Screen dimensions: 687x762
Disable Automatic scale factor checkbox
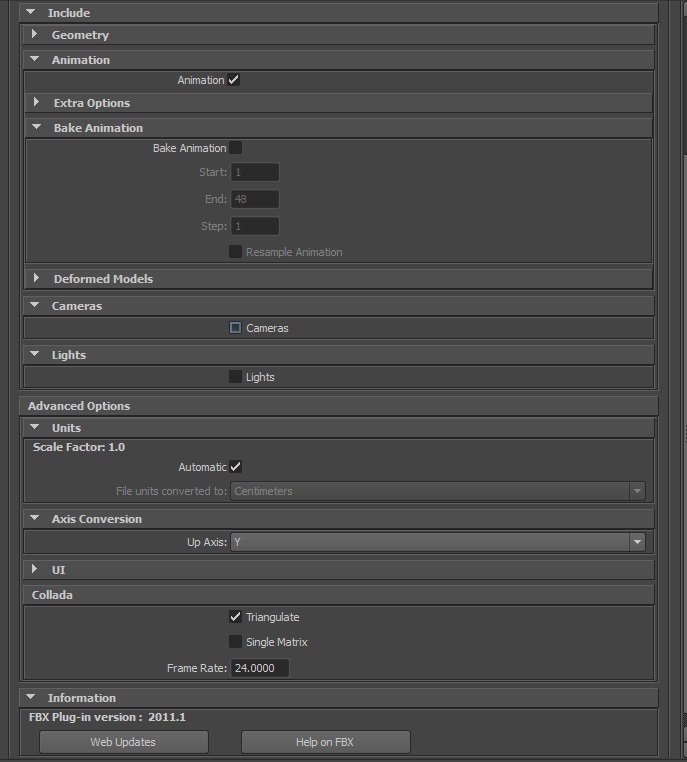[235, 467]
